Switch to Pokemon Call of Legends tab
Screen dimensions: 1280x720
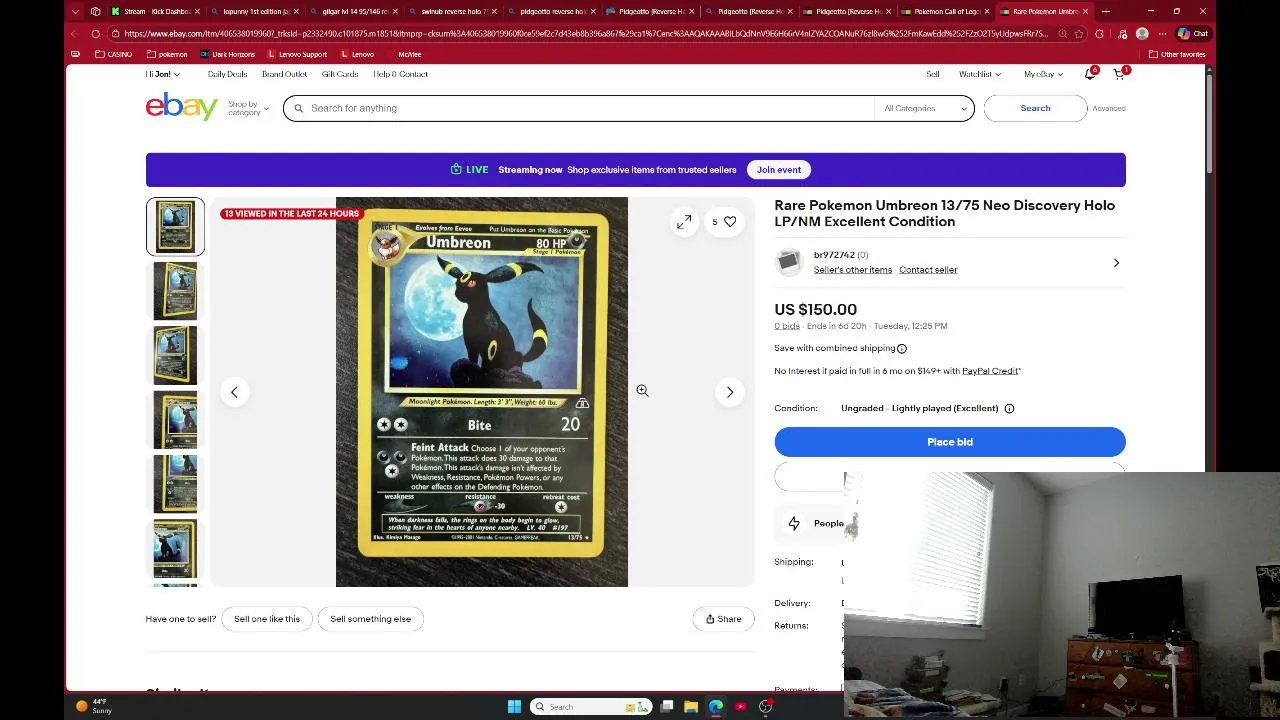point(944,11)
